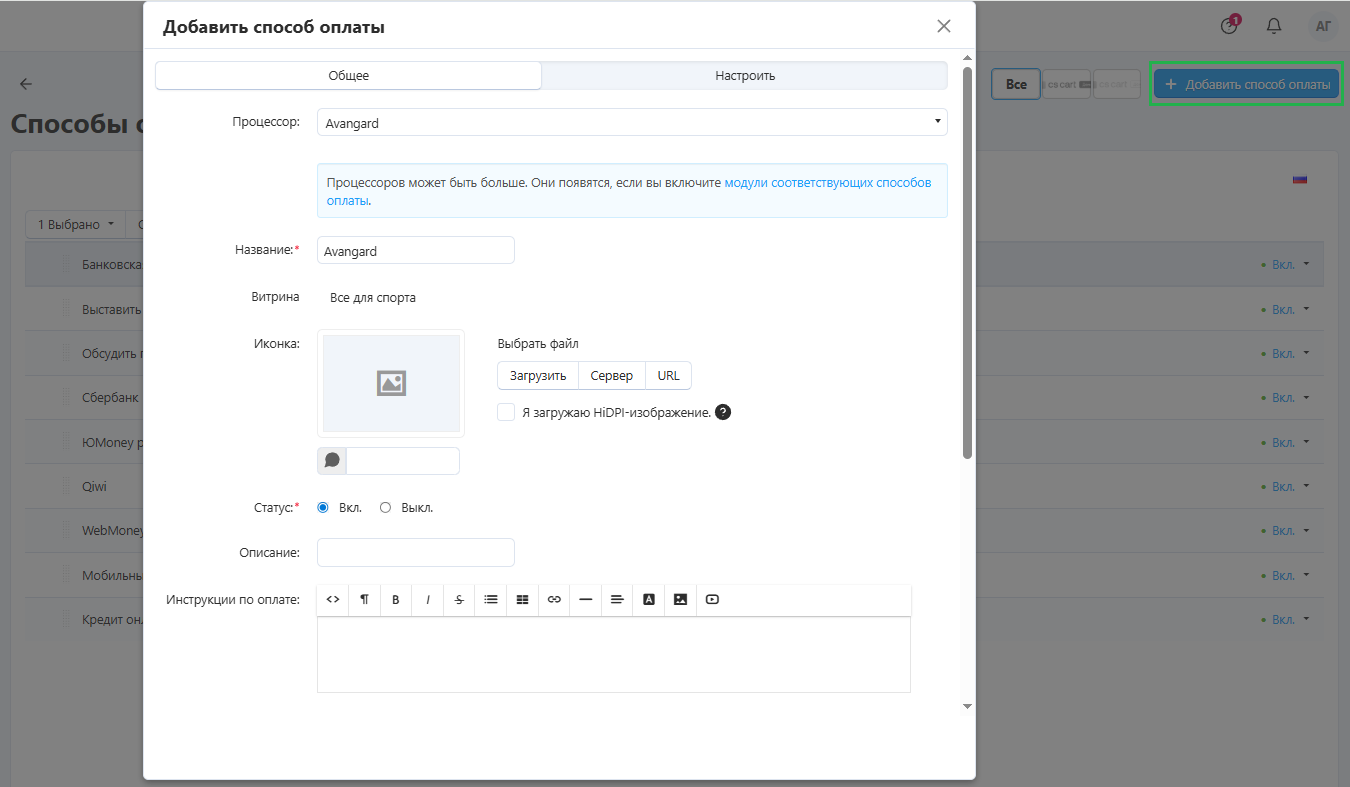Insert a horizontal line in editor
This screenshot has height=787, width=1350.
pos(586,600)
